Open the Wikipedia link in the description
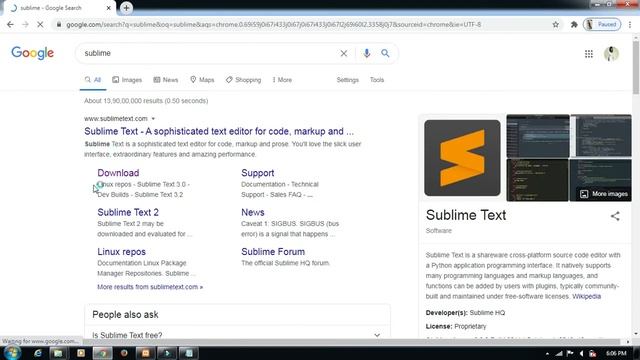This screenshot has width=640, height=360. (x=587, y=296)
